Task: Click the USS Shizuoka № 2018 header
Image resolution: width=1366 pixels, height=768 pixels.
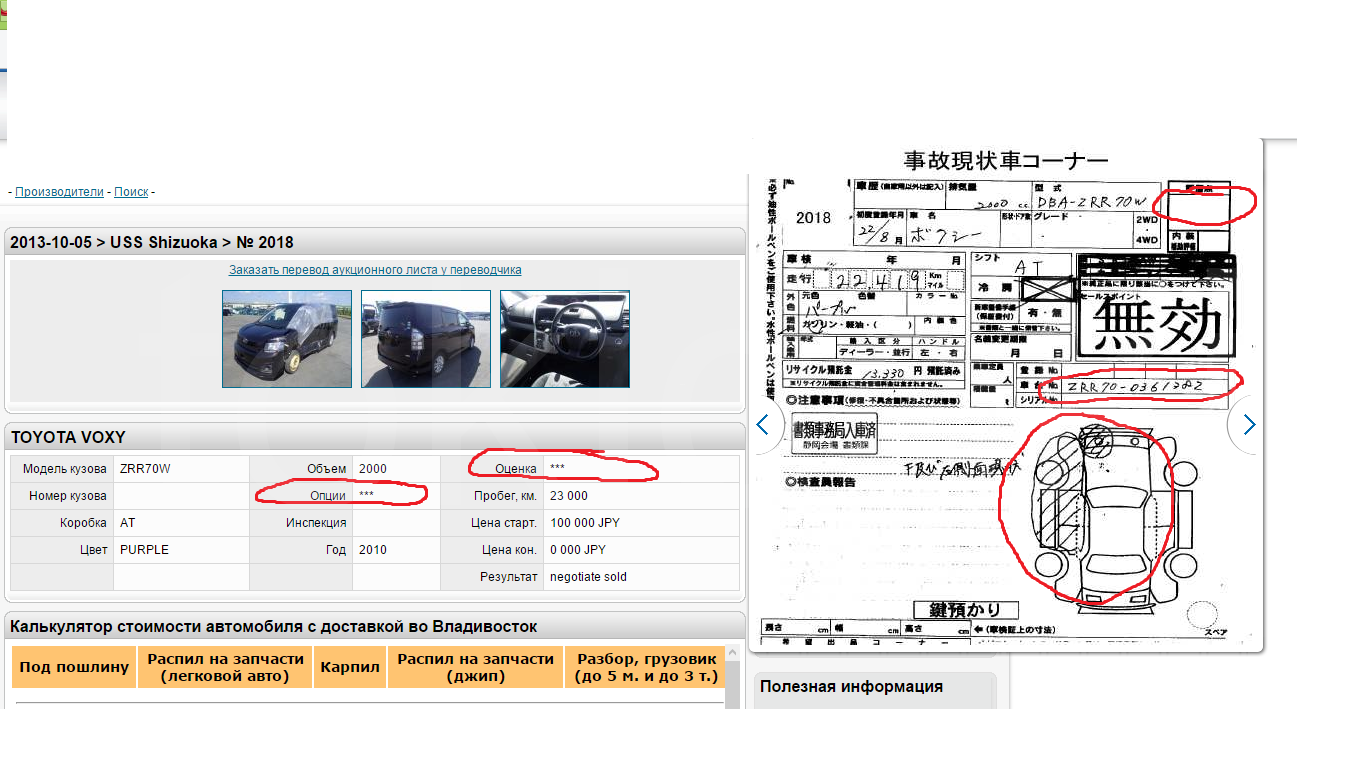Action: coord(152,242)
